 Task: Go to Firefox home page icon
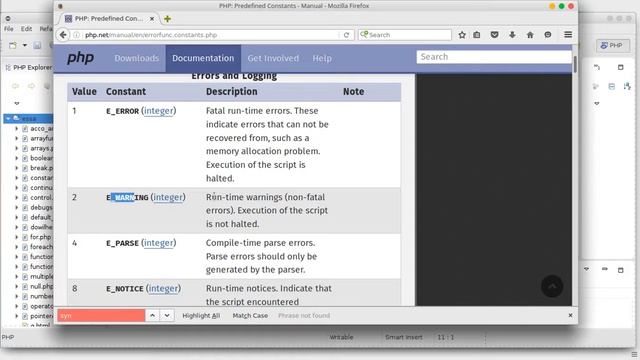click(x=530, y=35)
